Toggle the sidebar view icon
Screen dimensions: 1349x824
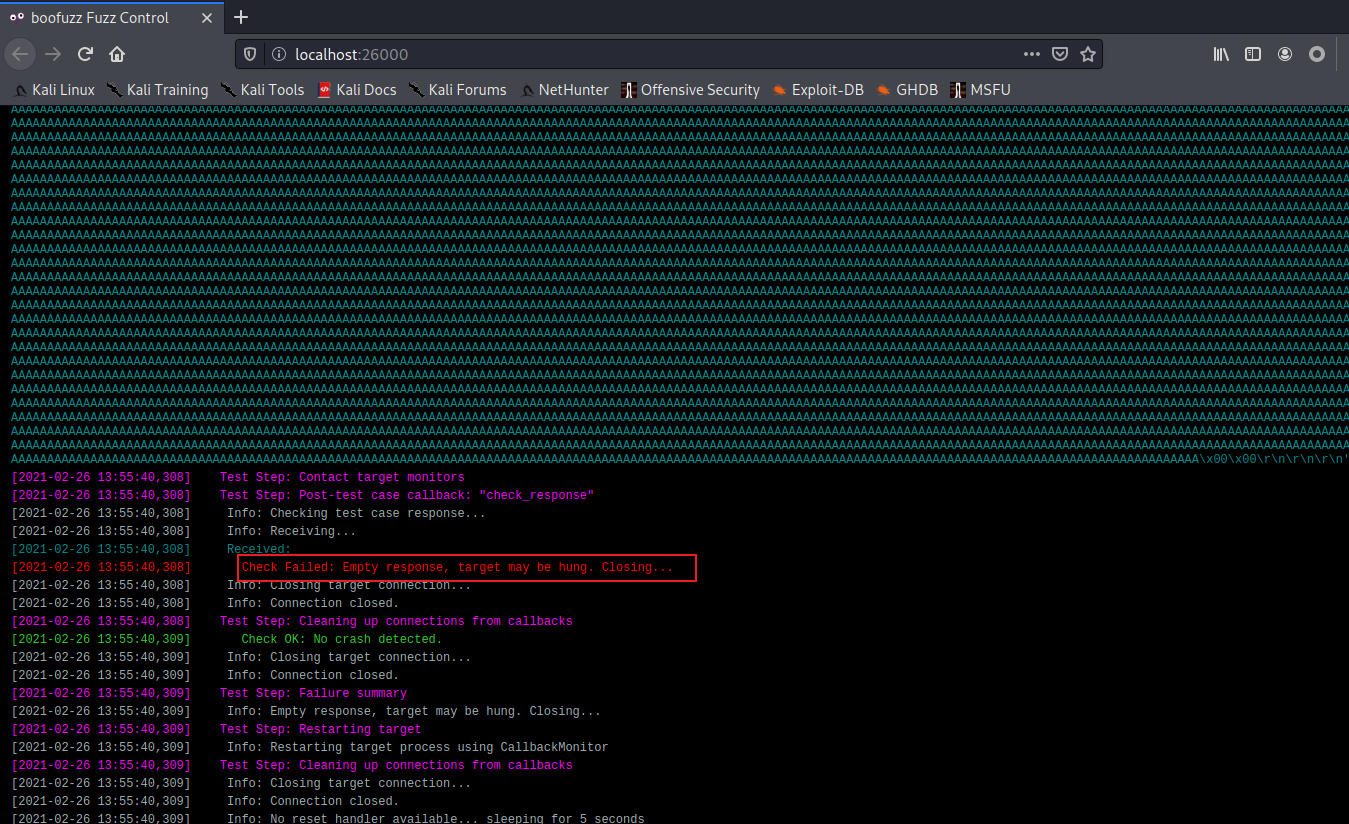click(1253, 54)
